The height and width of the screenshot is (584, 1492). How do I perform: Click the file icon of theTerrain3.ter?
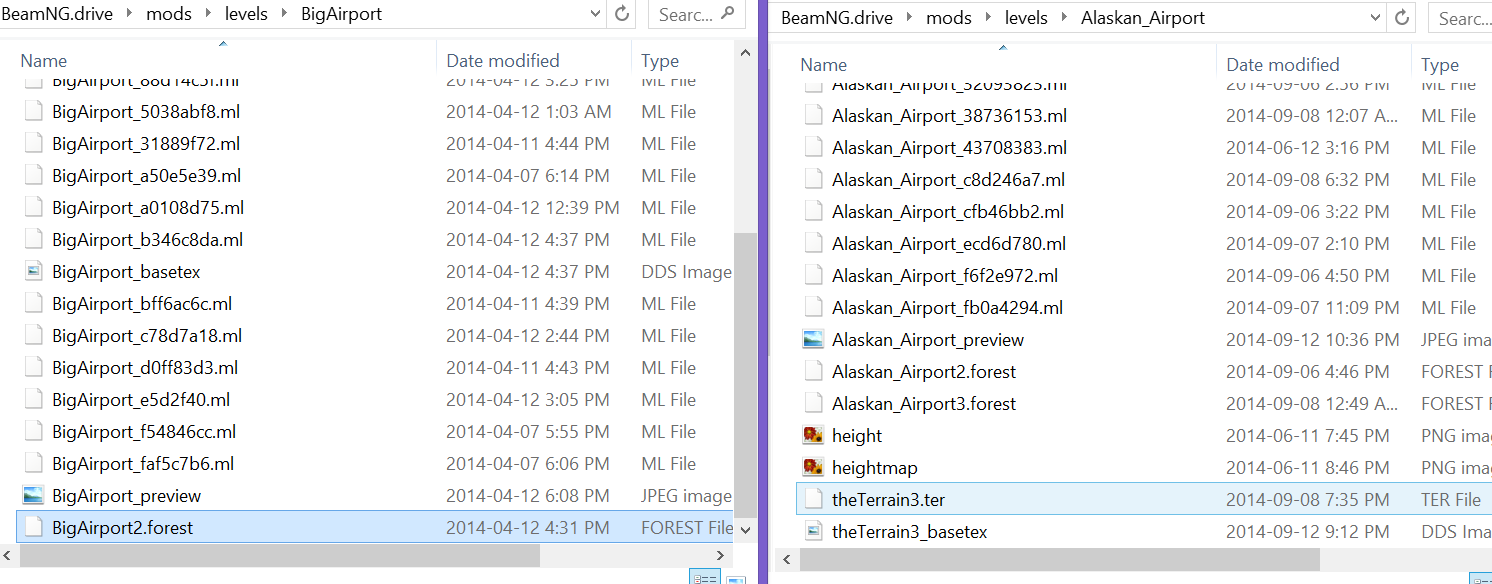tap(813, 499)
